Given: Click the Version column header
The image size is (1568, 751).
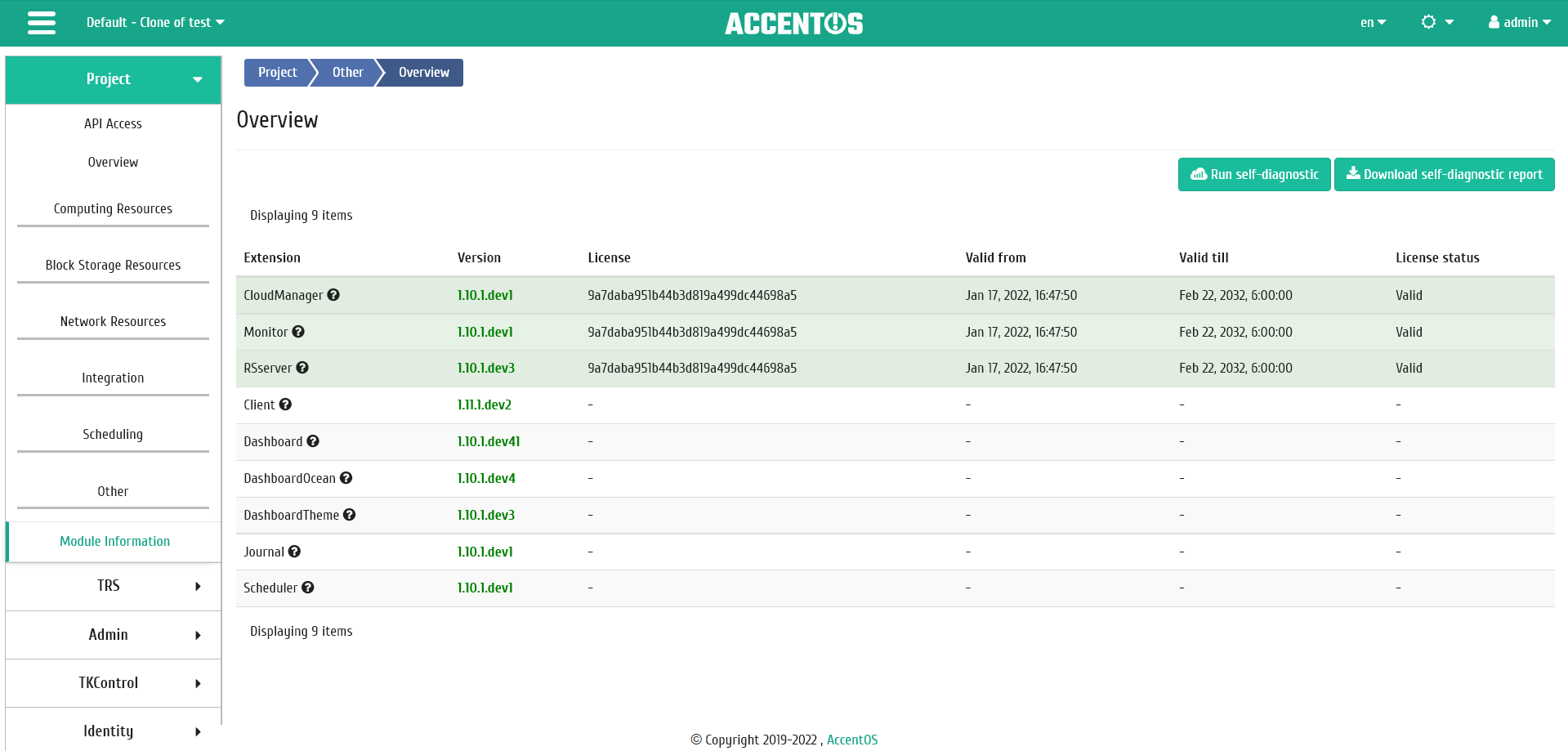Looking at the screenshot, I should [x=480, y=258].
